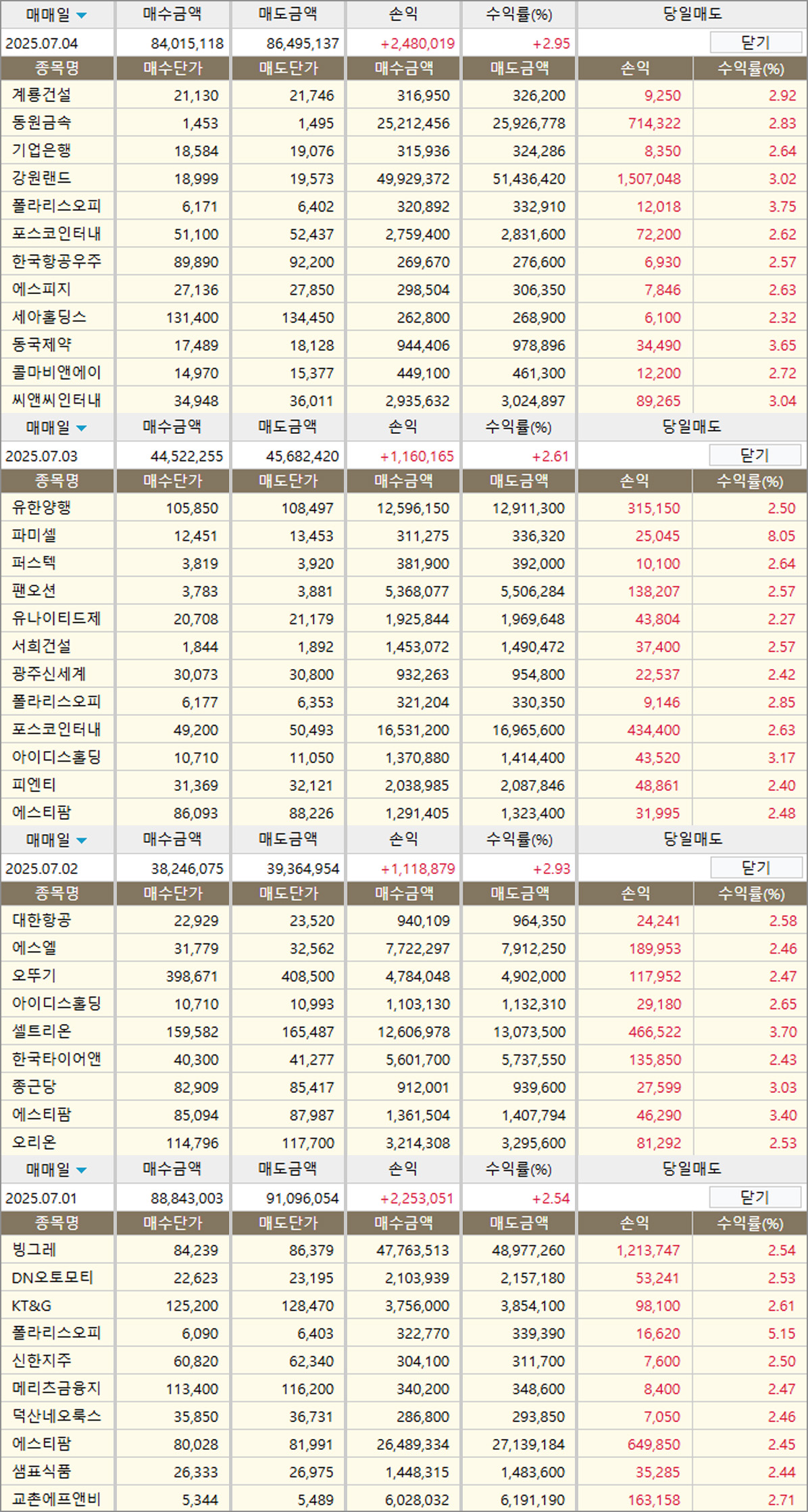Select the 동원금속 stock name
This screenshot has width=808, height=1512.
point(41,123)
